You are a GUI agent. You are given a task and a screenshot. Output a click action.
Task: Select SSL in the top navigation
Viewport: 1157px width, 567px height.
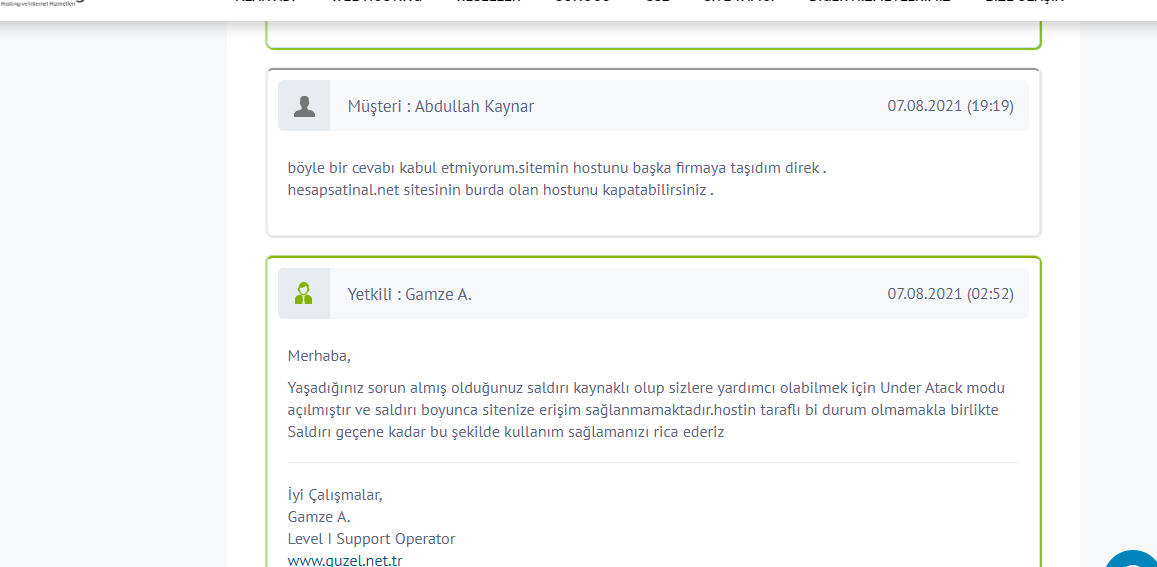(x=655, y=1)
